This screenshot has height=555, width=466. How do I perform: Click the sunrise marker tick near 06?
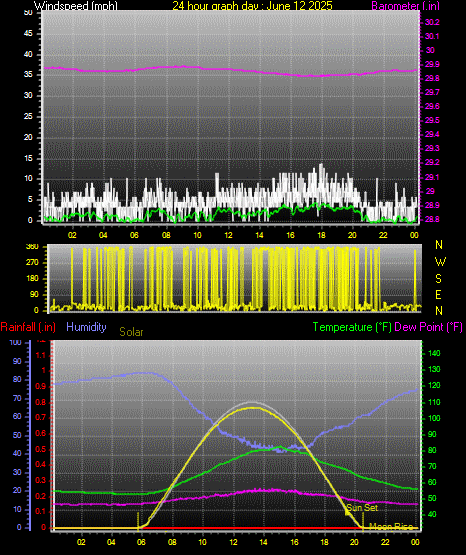click(x=138, y=521)
